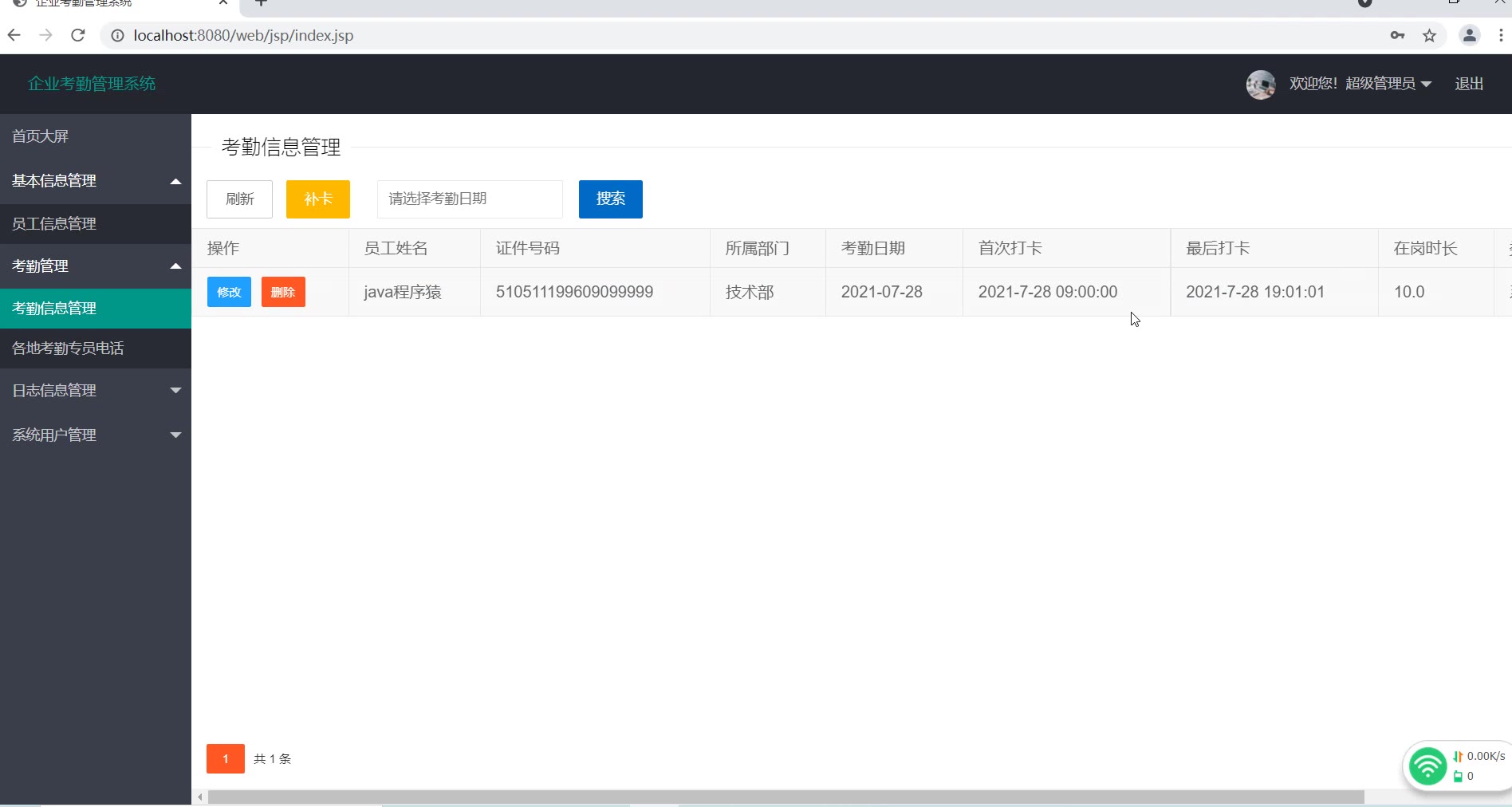Click the browser address bar URL
Viewport: 1512px width, 807px height.
click(243, 35)
